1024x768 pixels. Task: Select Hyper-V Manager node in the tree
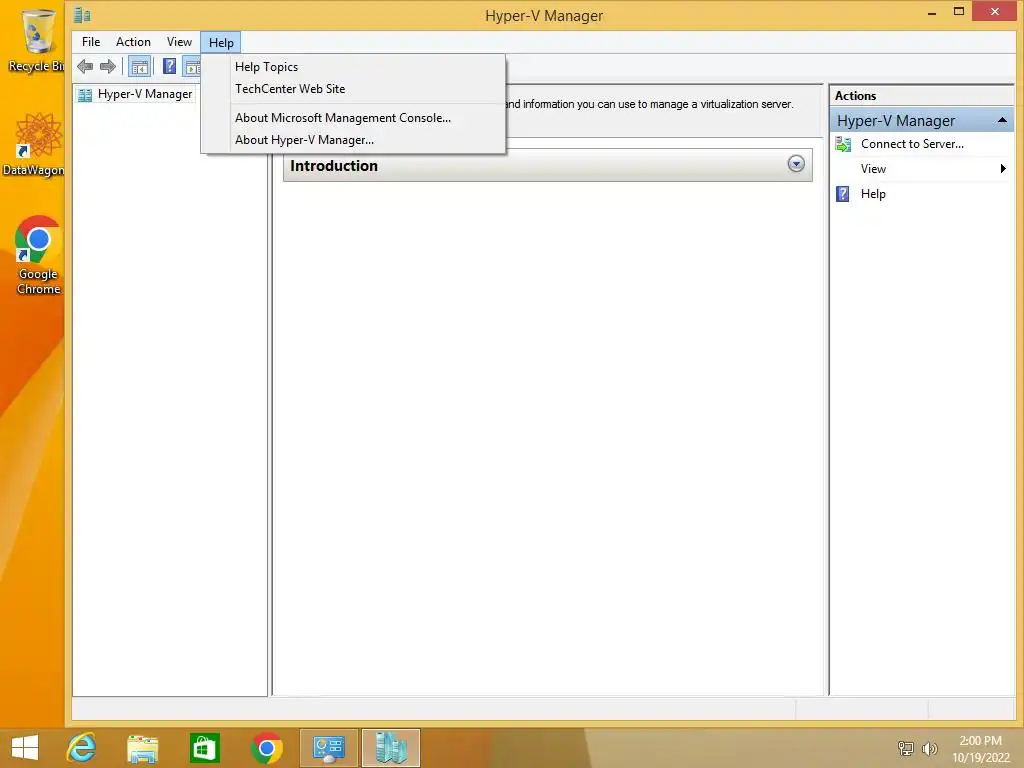tap(135, 94)
